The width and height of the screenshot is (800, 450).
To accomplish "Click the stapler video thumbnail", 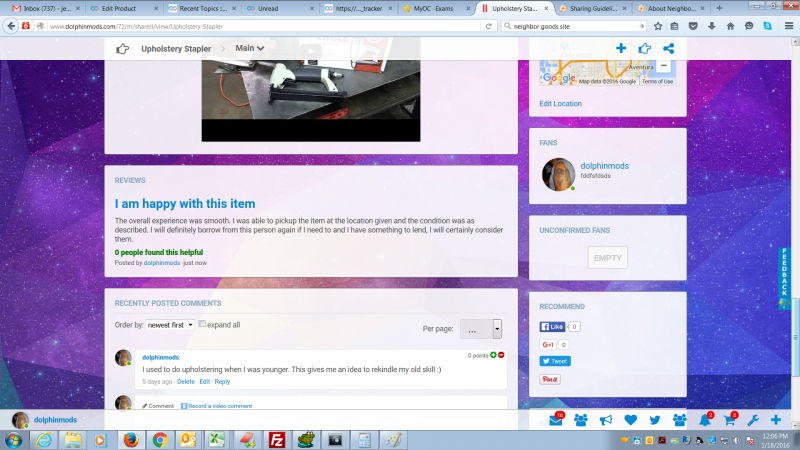I will [311, 89].
